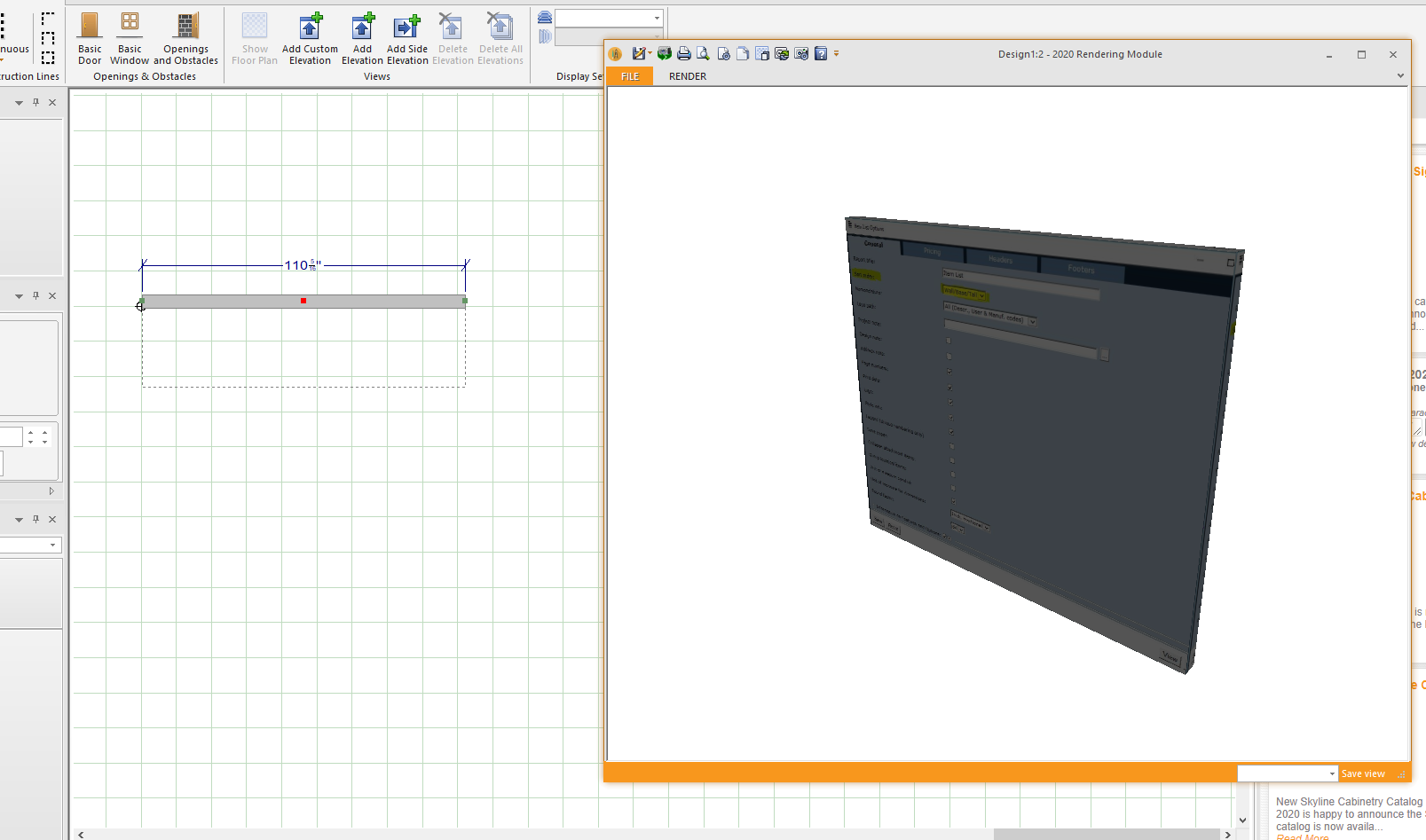Click the save-with-pencil icon in Rendering toolbar
The width and height of the screenshot is (1426, 840).
639,54
